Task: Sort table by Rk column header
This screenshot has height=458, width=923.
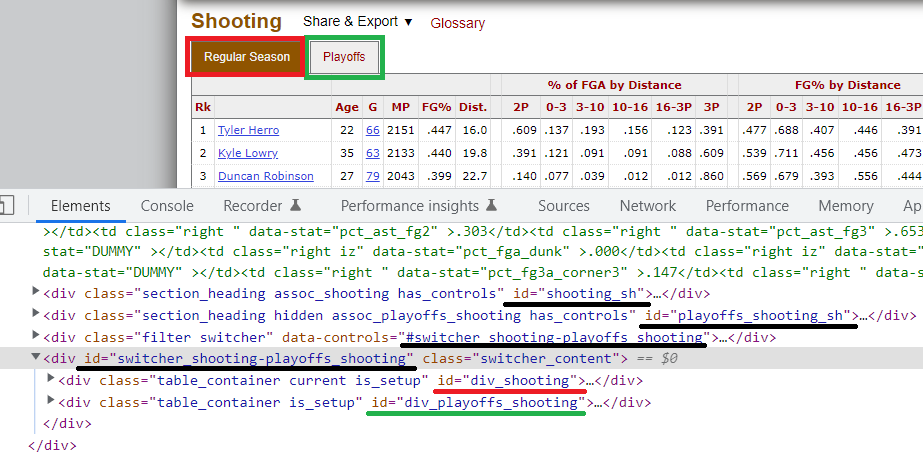Action: pyautogui.click(x=203, y=107)
